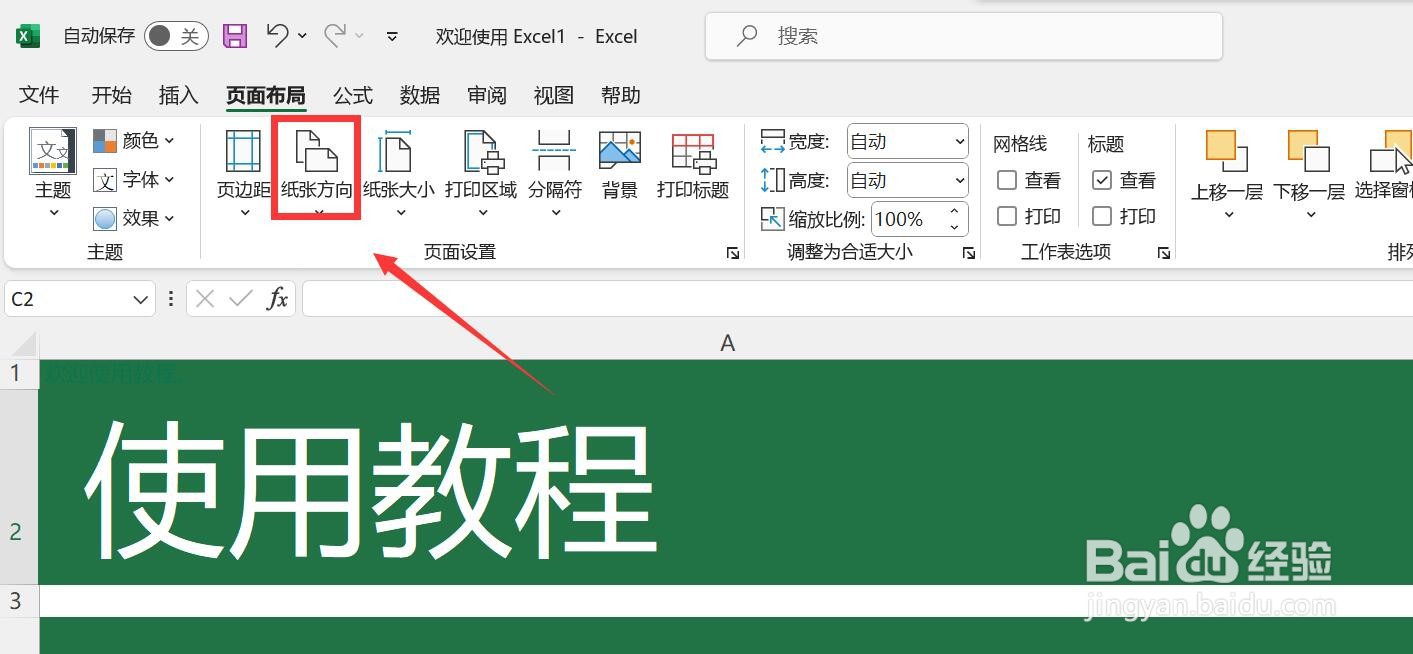Viewport: 1413px width, 654px height.
Task: Toggle the 自动保存 (AutoSave) switch
Action: [175, 35]
